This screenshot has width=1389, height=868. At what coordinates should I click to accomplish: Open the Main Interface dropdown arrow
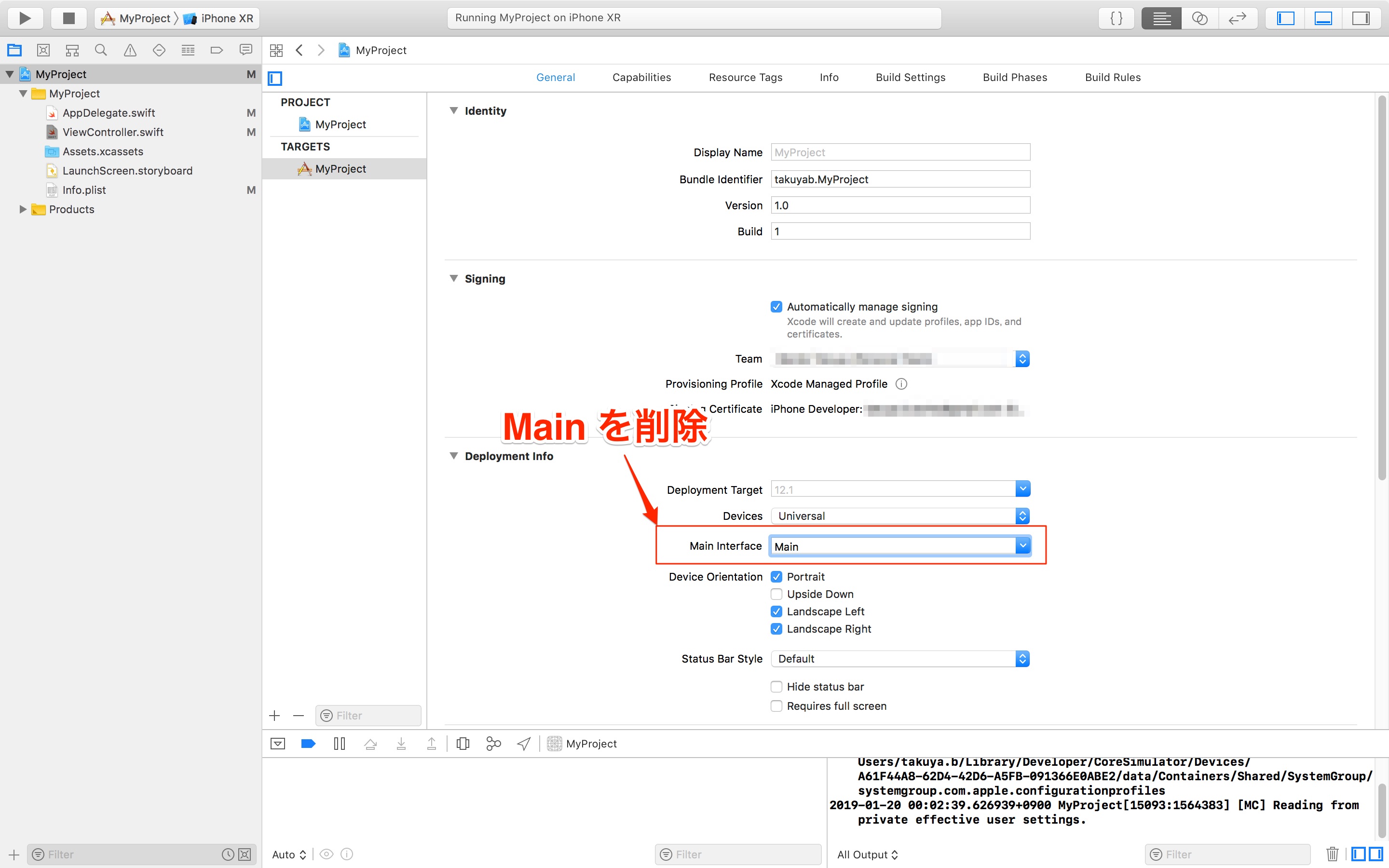pos(1022,546)
